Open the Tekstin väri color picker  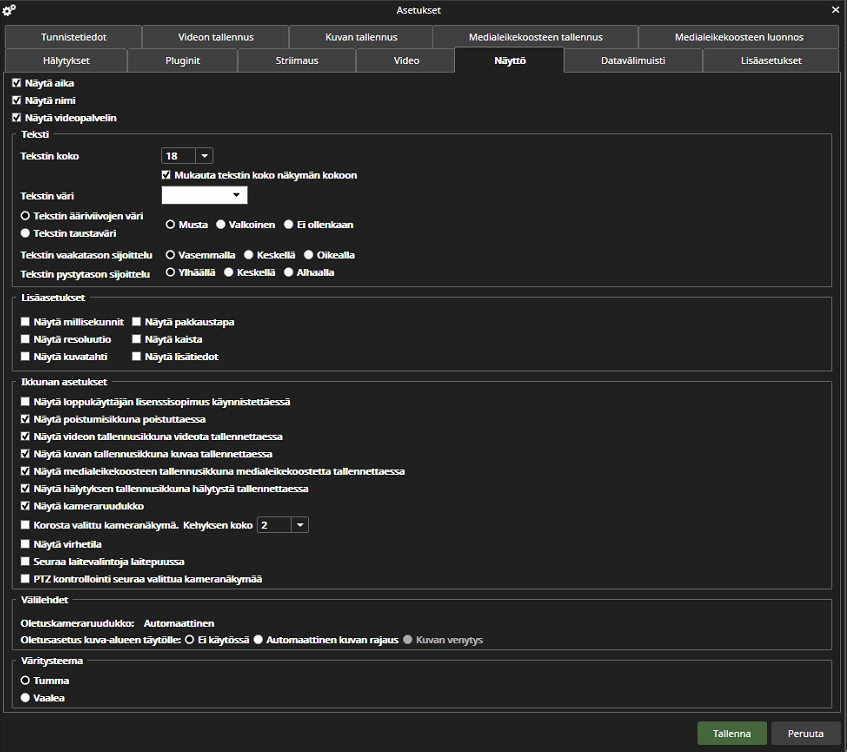coord(204,195)
